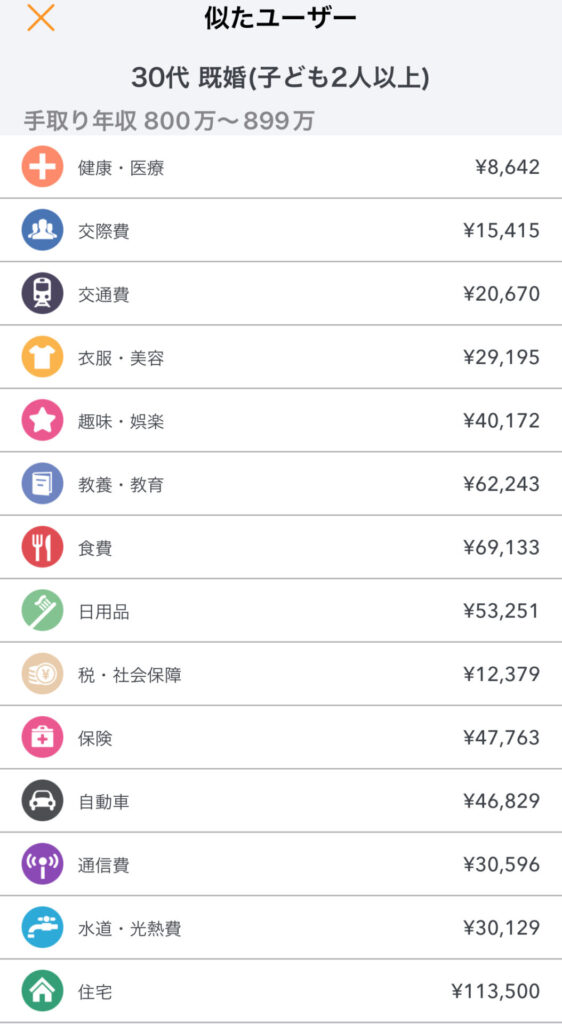562x1024 pixels.
Task: Tap the 衣服・美容 shirt icon
Action: tap(42, 357)
